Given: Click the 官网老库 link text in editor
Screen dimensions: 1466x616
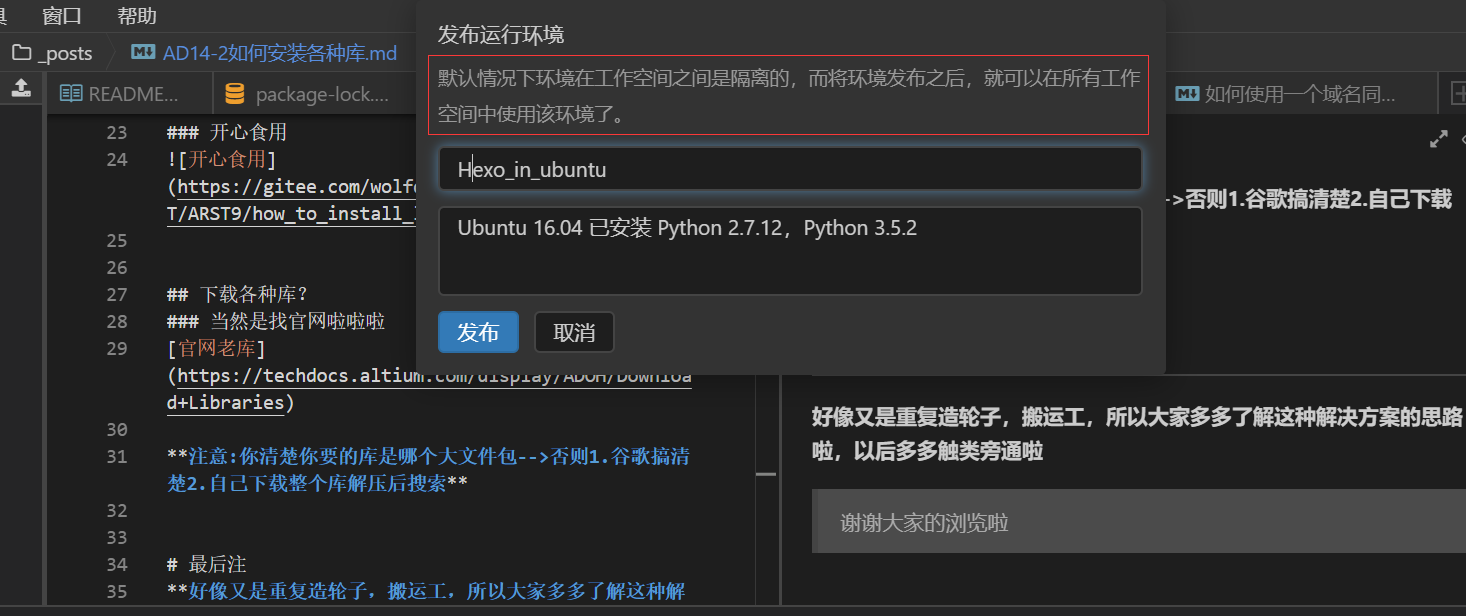Looking at the screenshot, I should click(x=216, y=348).
